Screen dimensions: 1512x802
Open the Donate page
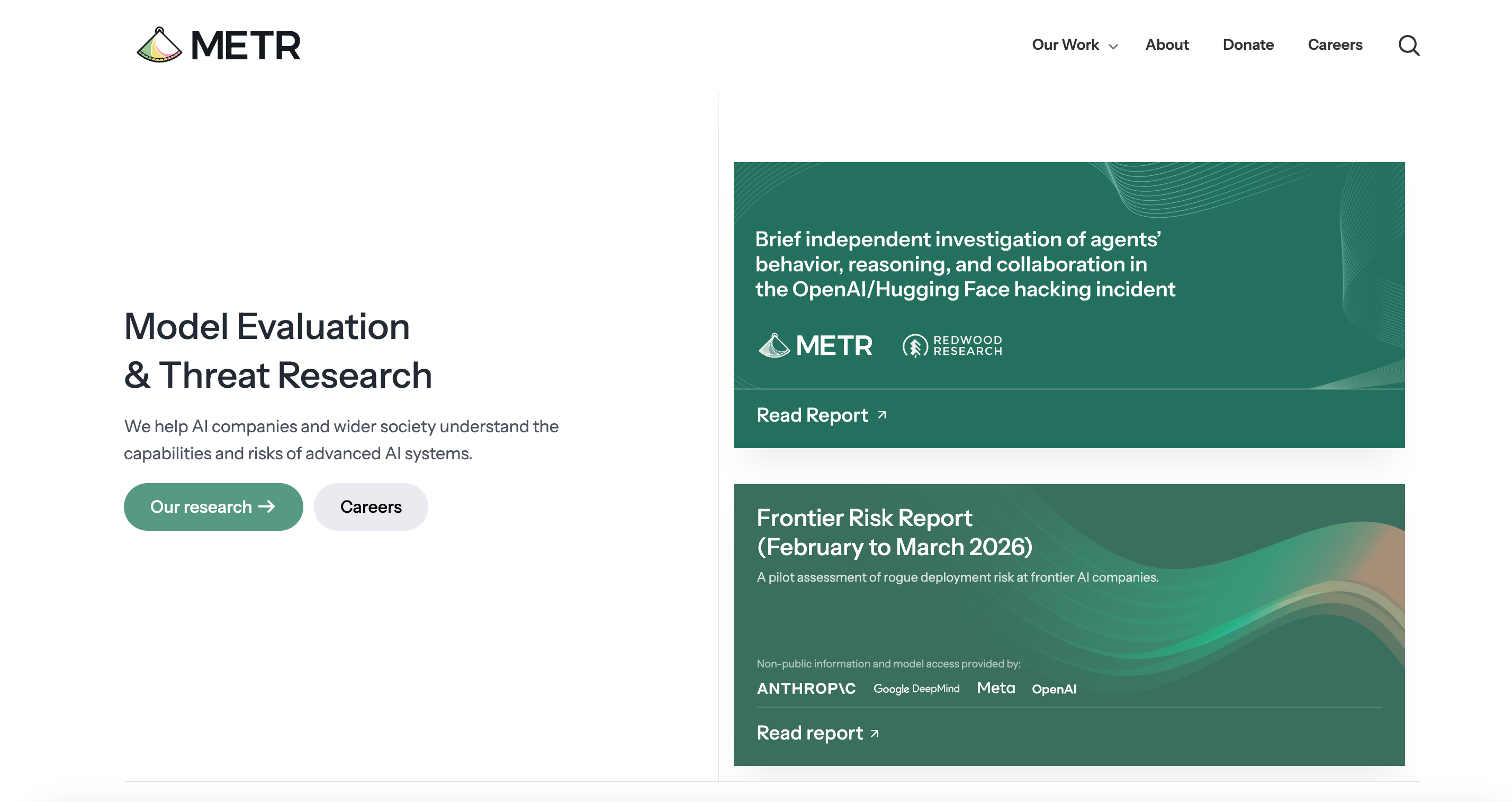click(x=1248, y=44)
